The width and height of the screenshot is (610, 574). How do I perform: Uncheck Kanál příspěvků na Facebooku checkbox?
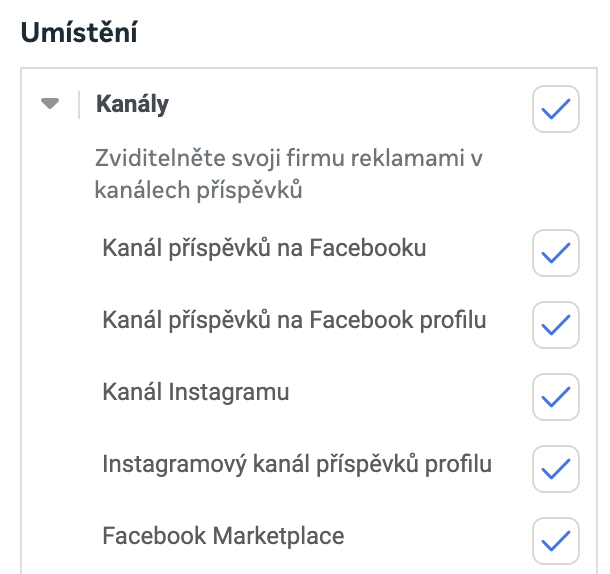(555, 253)
